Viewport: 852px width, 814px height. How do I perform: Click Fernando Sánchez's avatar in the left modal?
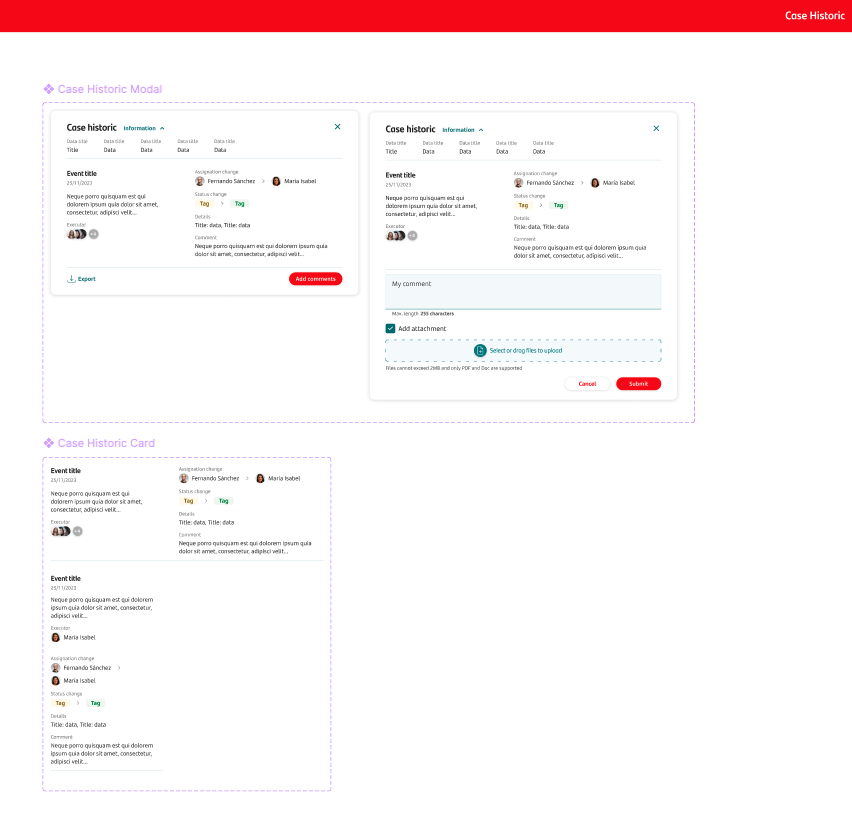199,181
